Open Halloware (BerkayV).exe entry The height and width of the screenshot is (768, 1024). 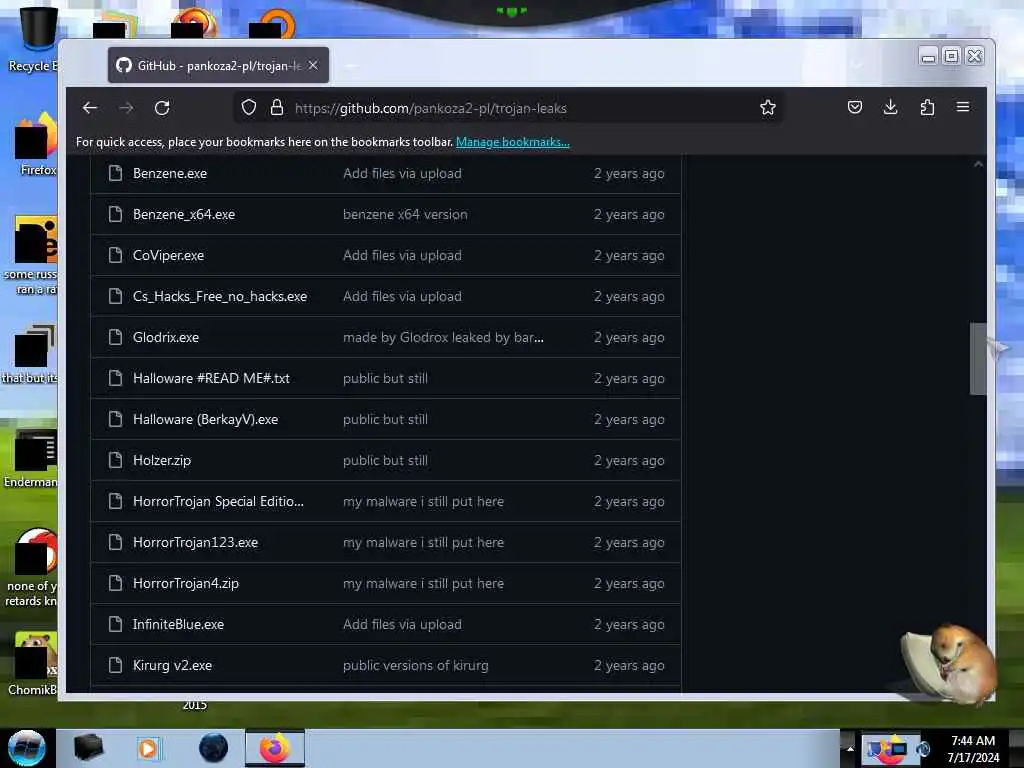pos(206,420)
